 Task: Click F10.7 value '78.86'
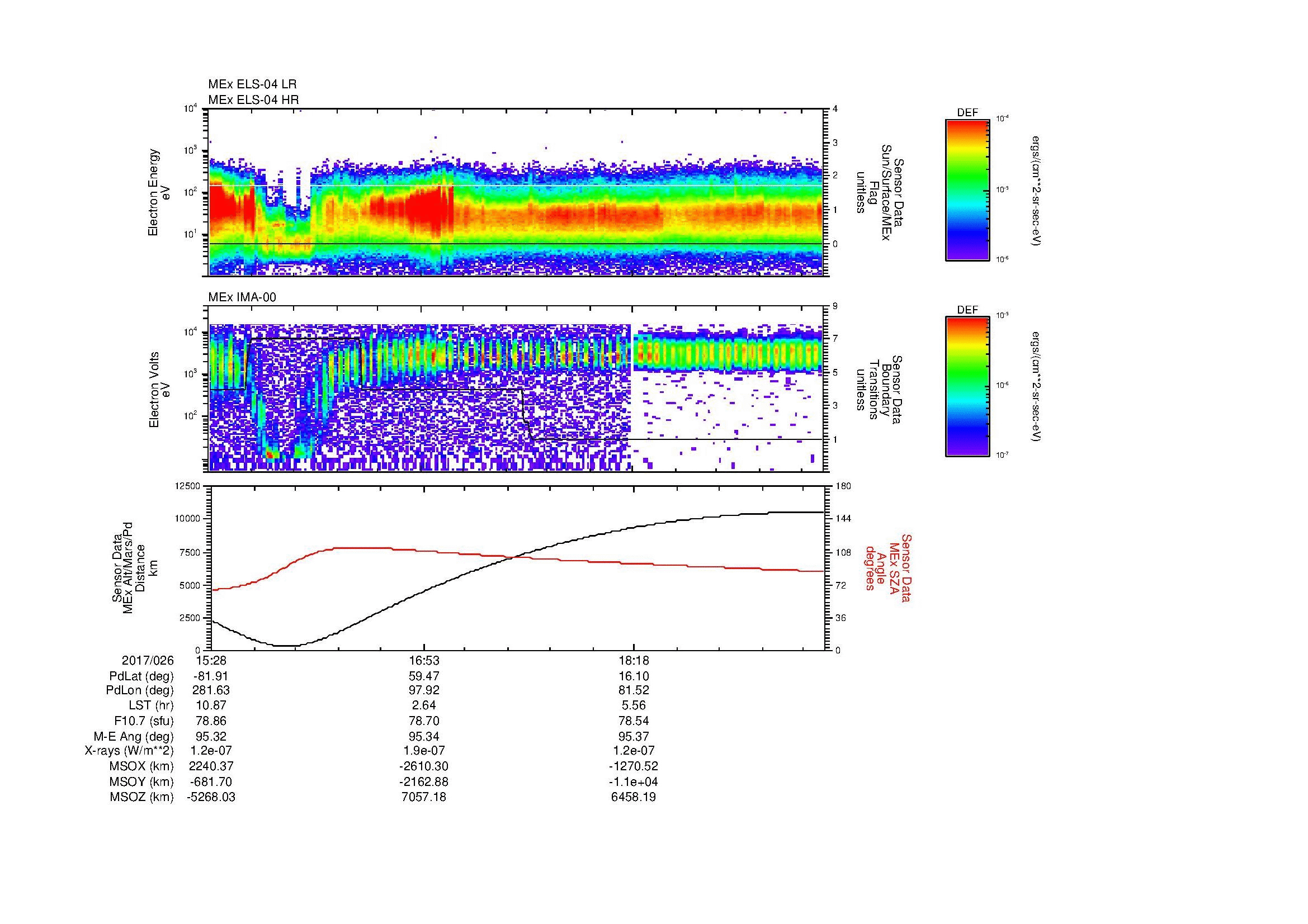coord(211,721)
